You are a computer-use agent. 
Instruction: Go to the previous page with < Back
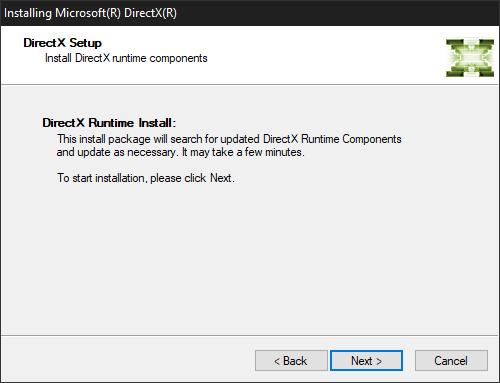click(291, 360)
